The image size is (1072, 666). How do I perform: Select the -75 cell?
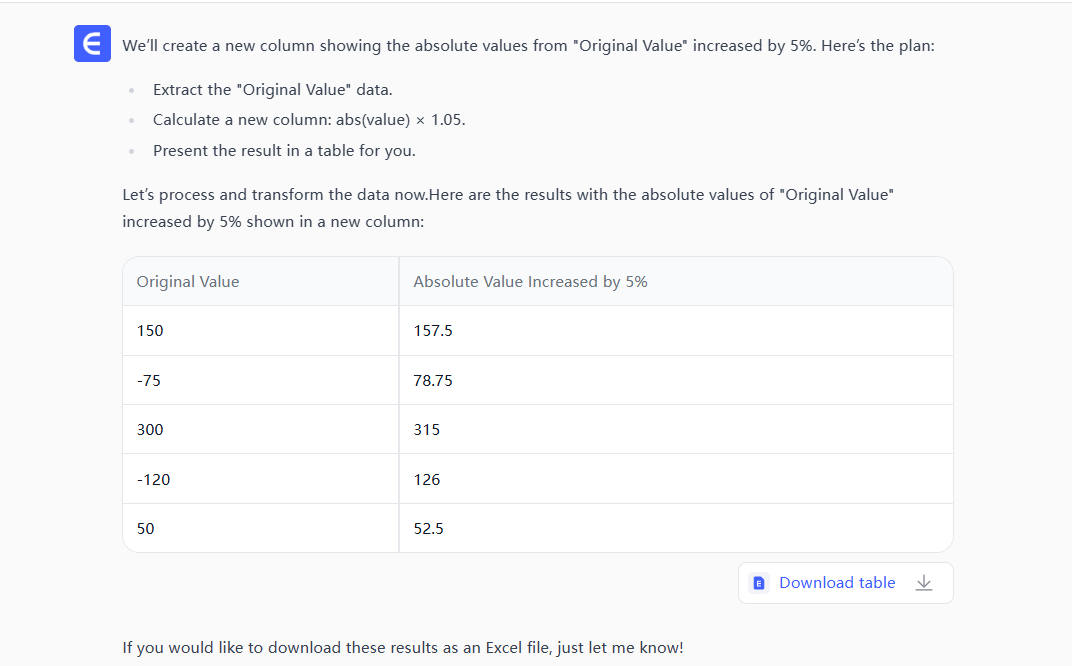click(149, 380)
